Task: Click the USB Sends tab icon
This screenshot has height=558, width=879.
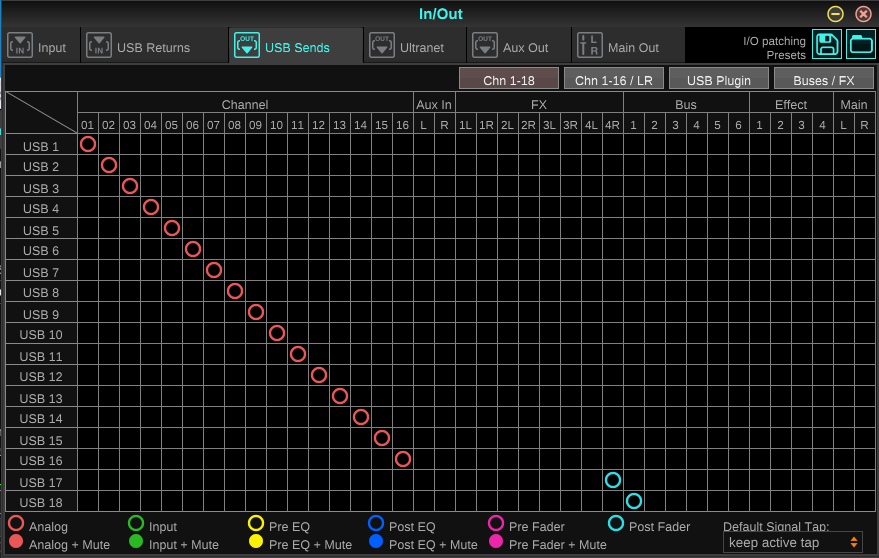Action: pyautogui.click(x=247, y=47)
